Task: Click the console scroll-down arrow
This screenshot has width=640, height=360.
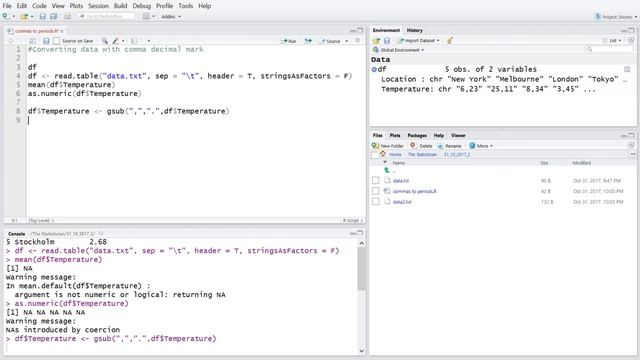Action: point(361,350)
